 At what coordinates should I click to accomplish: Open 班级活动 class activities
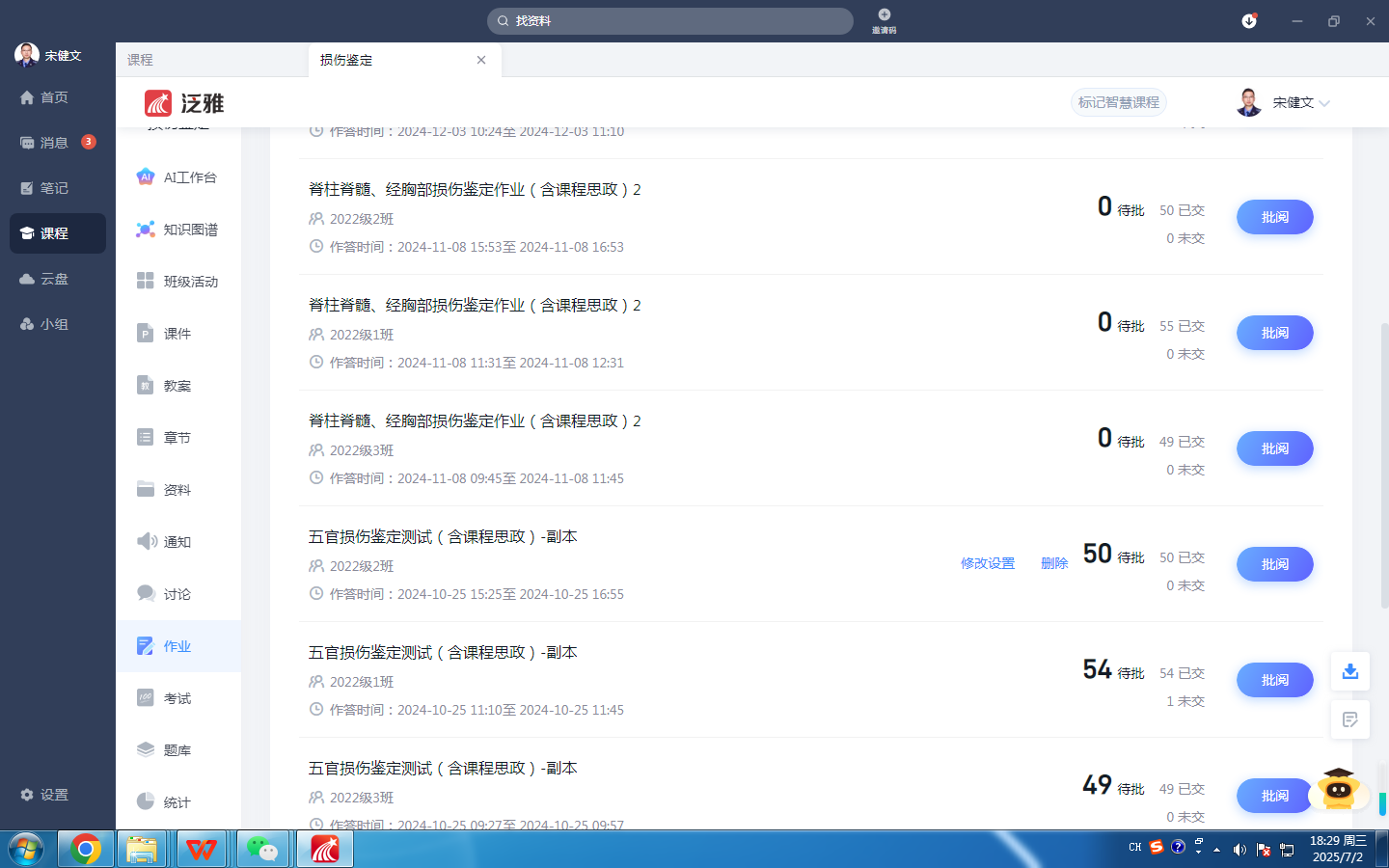coord(177,282)
